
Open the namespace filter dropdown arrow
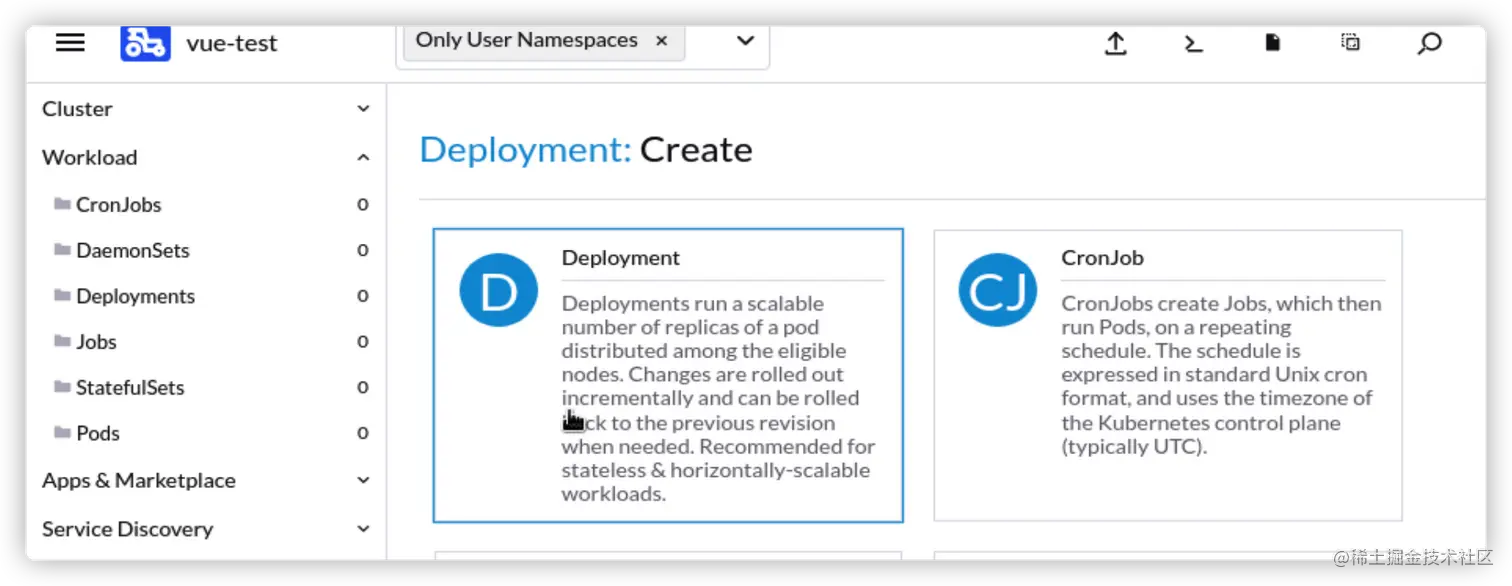click(x=745, y=41)
